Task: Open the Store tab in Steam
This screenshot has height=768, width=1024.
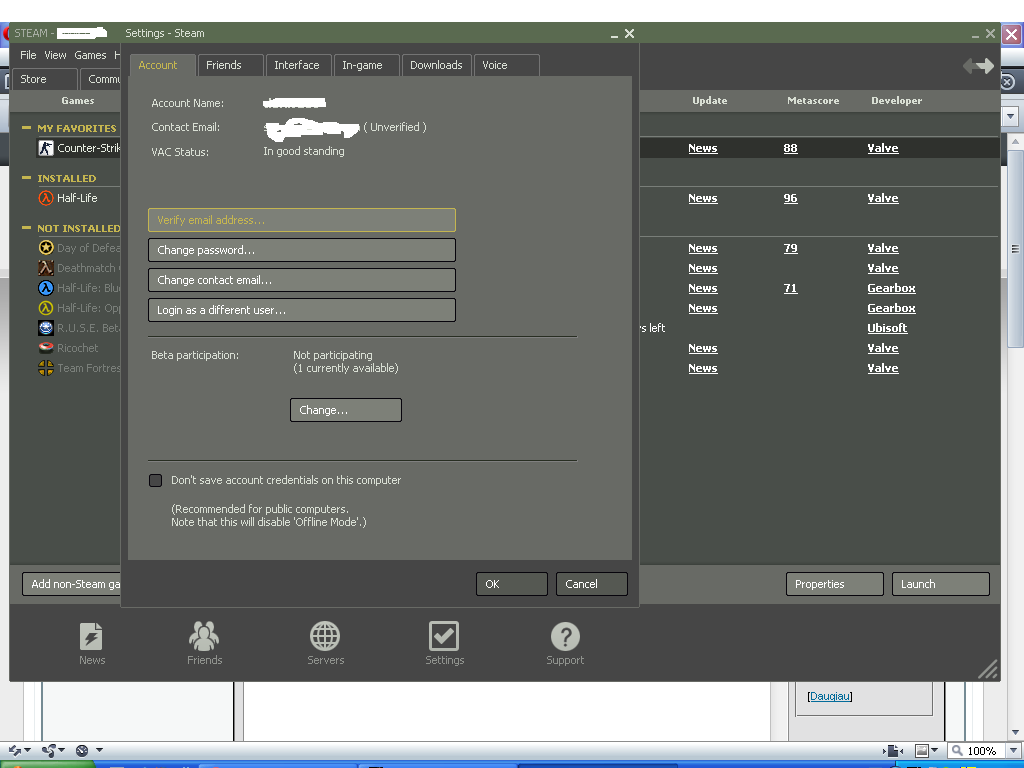Action: click(44, 79)
